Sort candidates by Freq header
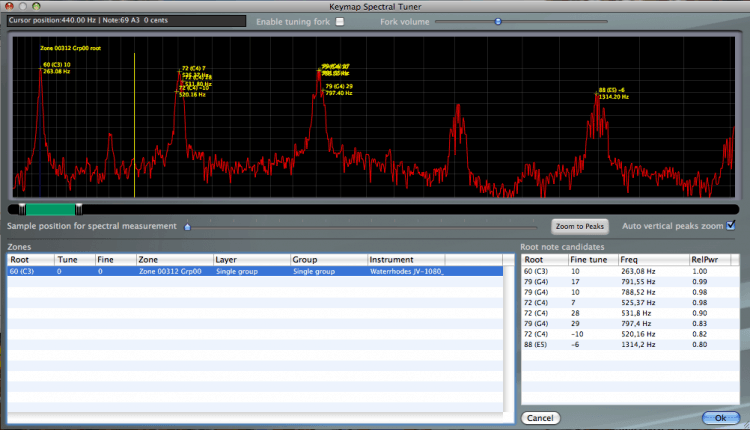The height and width of the screenshot is (430, 750). point(653,260)
